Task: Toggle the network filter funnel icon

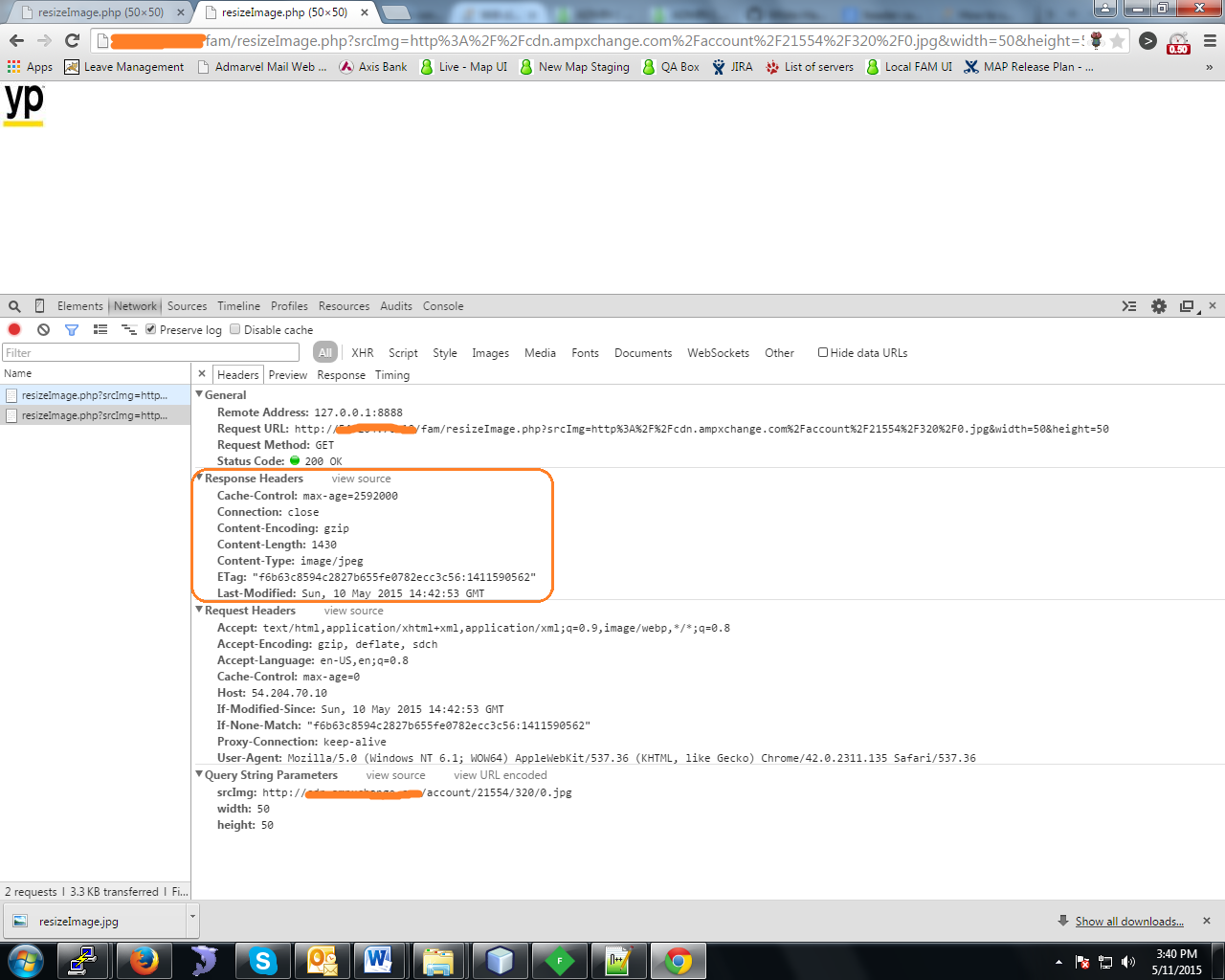Action: tap(71, 329)
